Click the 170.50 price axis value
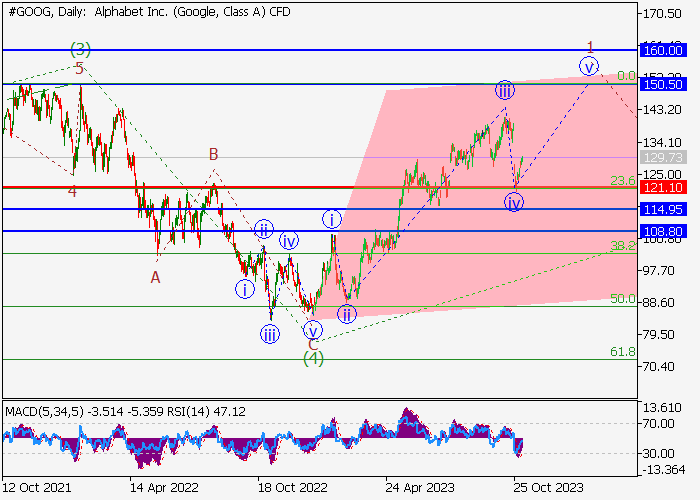Screen dimensions: 700x500 pyautogui.click(x=662, y=14)
